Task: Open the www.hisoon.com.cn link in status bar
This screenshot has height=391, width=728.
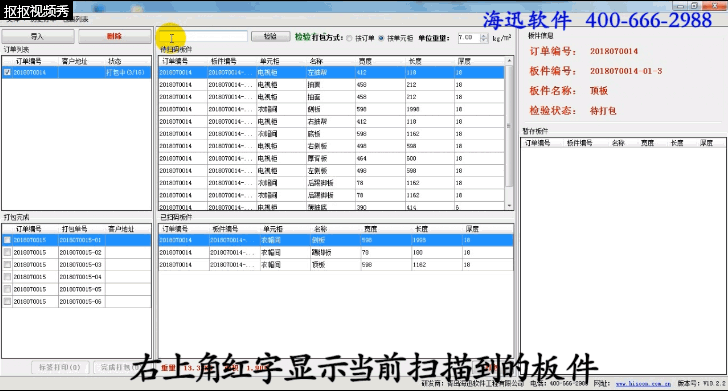Action: click(x=643, y=384)
